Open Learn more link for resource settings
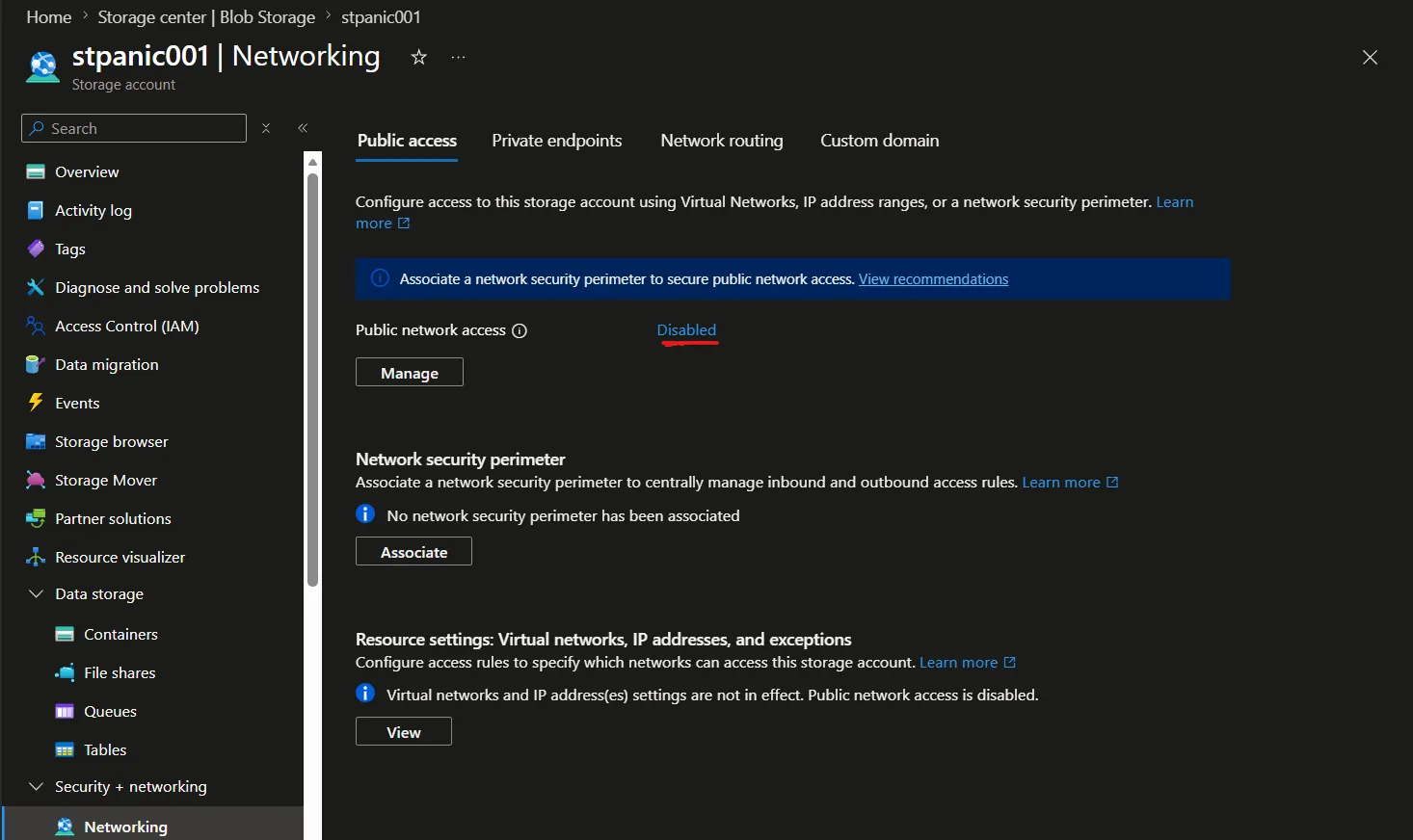Viewport: 1413px width, 840px height. [968, 662]
